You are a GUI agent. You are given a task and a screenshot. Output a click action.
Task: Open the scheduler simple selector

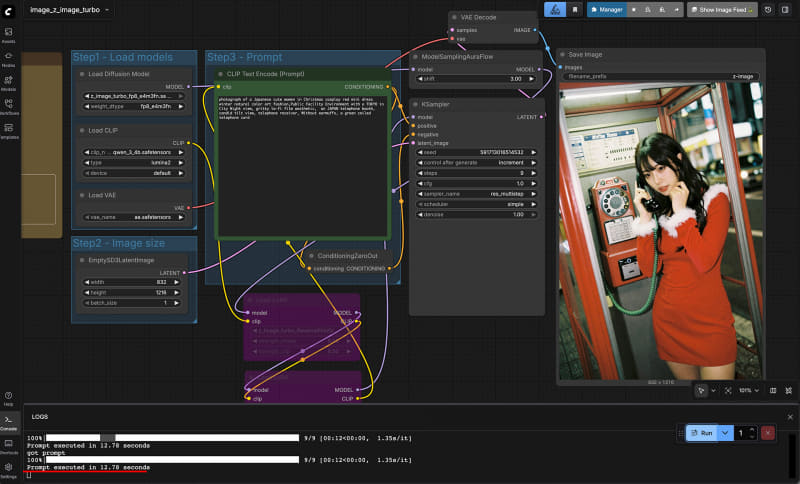coord(477,204)
